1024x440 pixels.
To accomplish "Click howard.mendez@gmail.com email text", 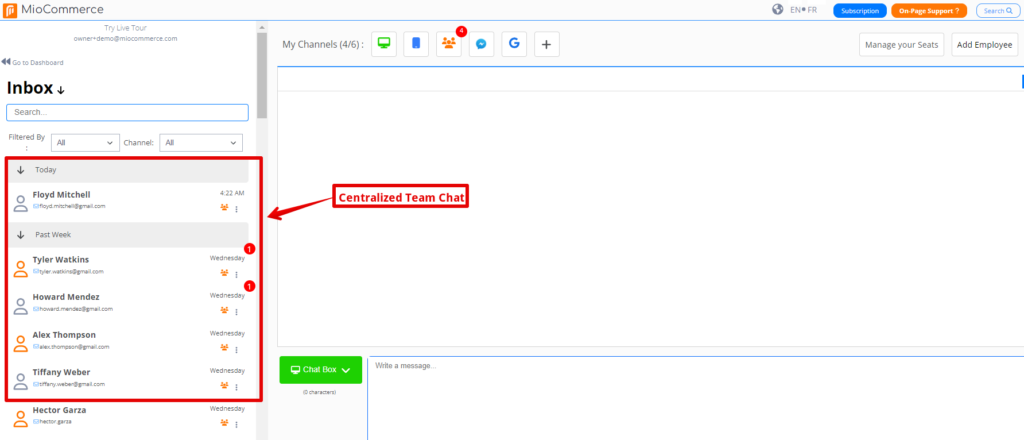I will 76,309.
